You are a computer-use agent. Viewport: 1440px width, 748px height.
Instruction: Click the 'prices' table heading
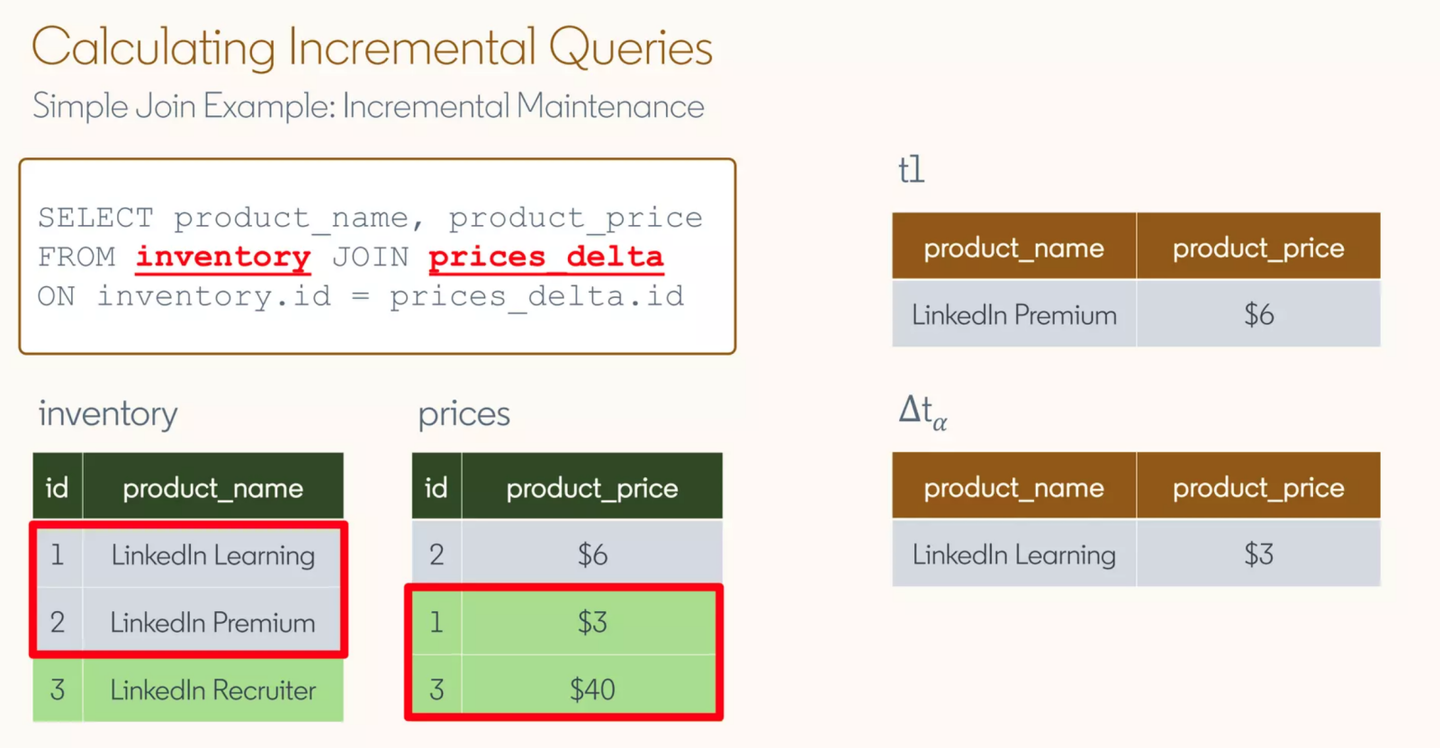(464, 414)
